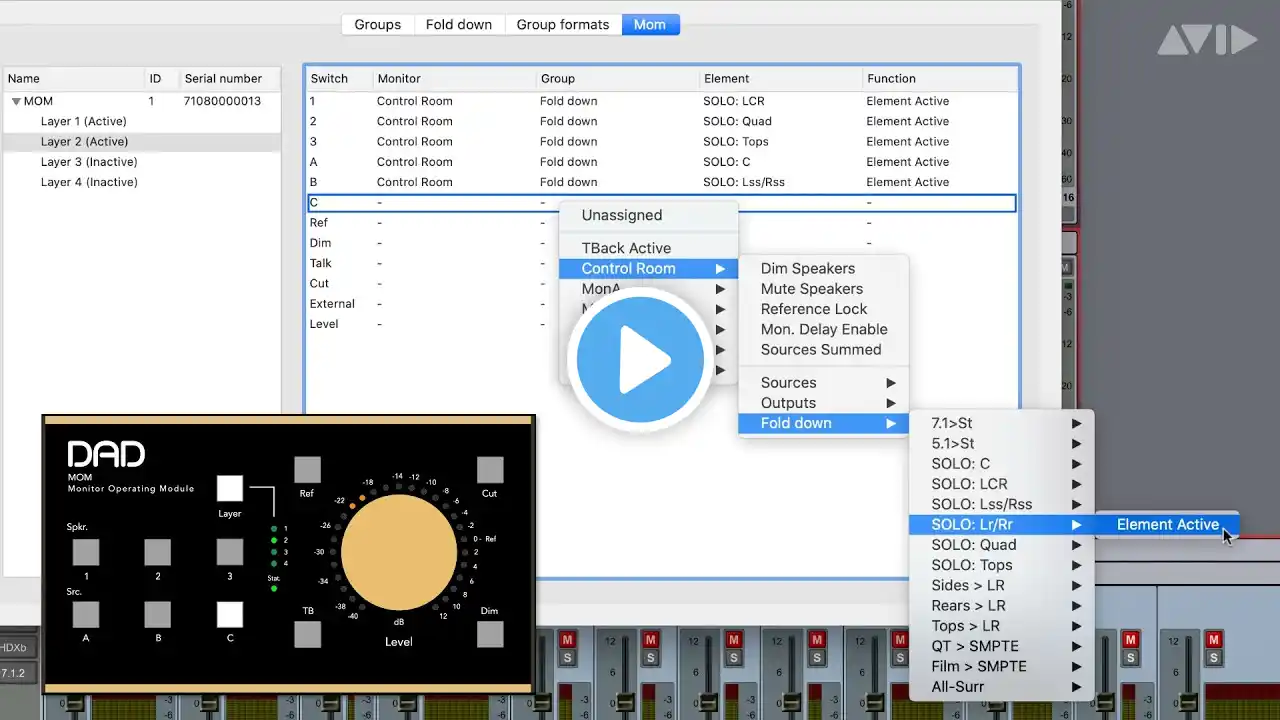Select Layer 3 (Inactive) in tree
Screen dimensions: 1280x720
point(89,162)
